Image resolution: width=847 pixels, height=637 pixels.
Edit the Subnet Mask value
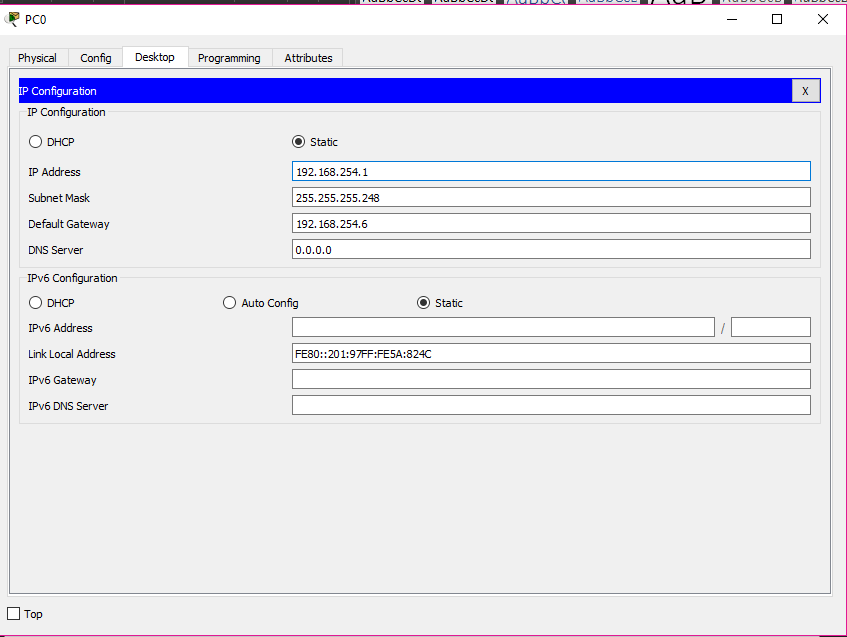pos(550,197)
